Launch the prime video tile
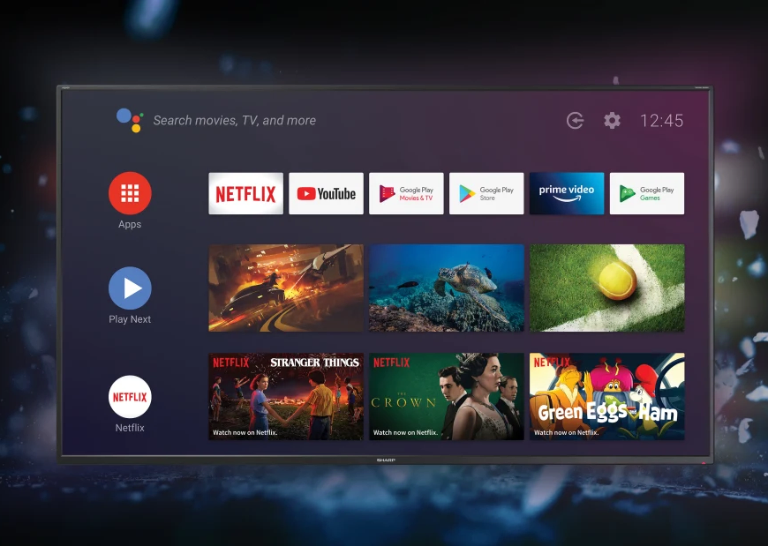This screenshot has width=768, height=546. [567, 193]
